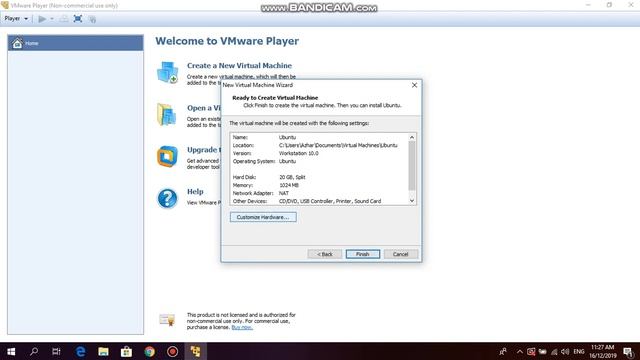Image resolution: width=640 pixels, height=360 pixels.
Task: Open Microsoft Store from taskbar
Action: (126, 351)
